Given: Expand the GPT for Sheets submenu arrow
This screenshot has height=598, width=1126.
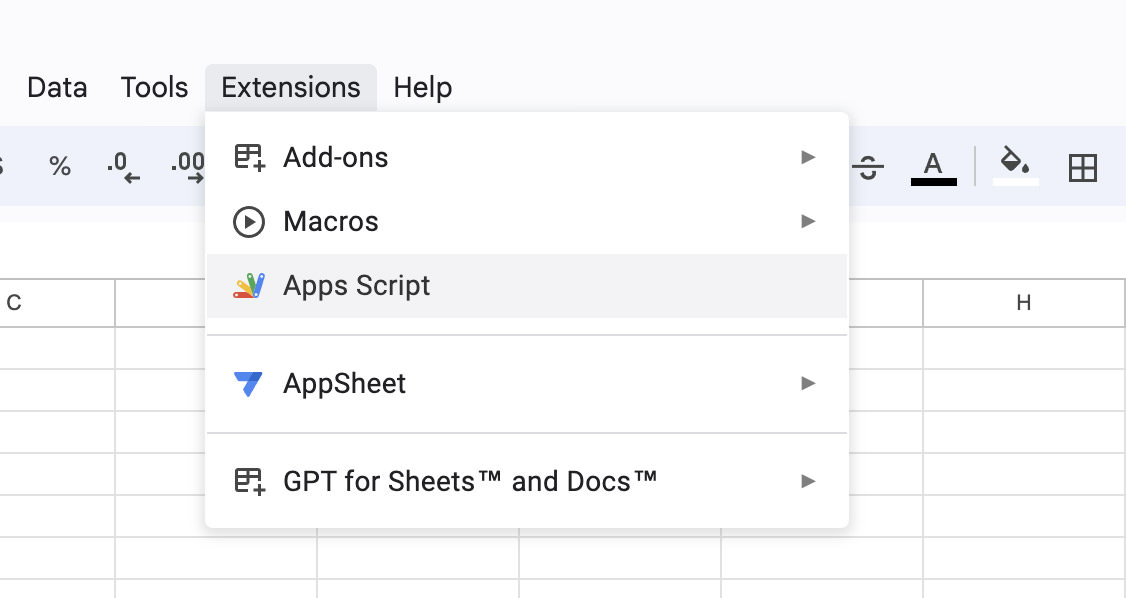Looking at the screenshot, I should click(x=808, y=481).
